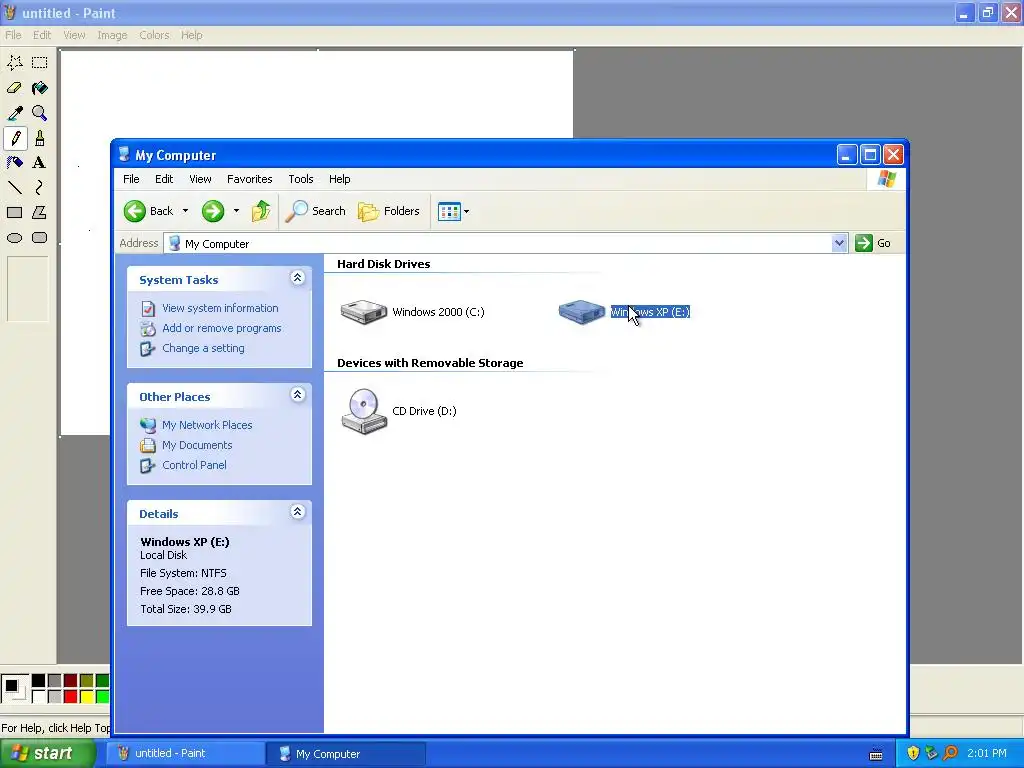Screen dimensions: 1024x768
Task: Pick the Eraser tool in Paint
Action: click(14, 88)
